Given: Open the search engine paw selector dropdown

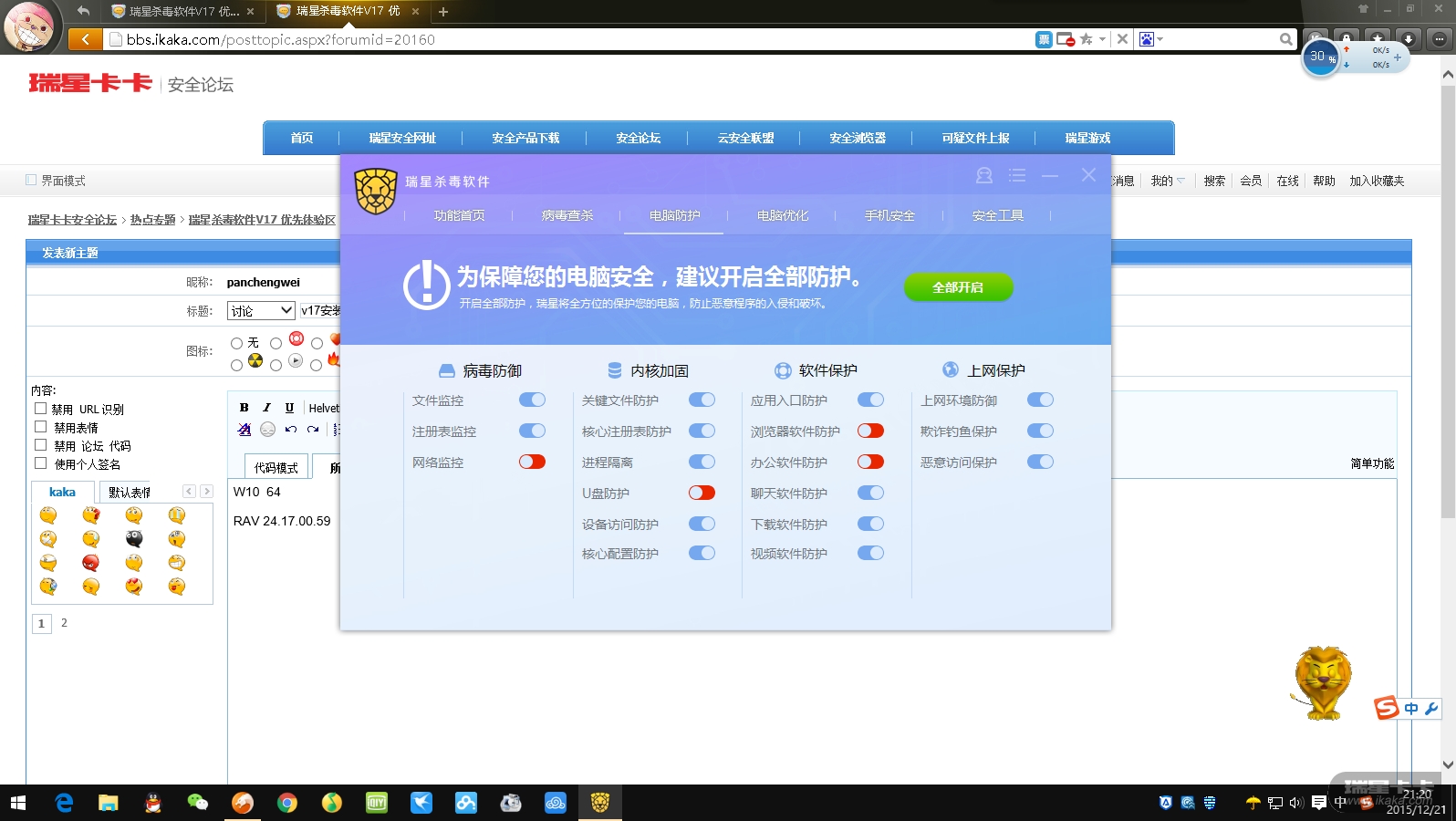Looking at the screenshot, I should click(x=1151, y=39).
